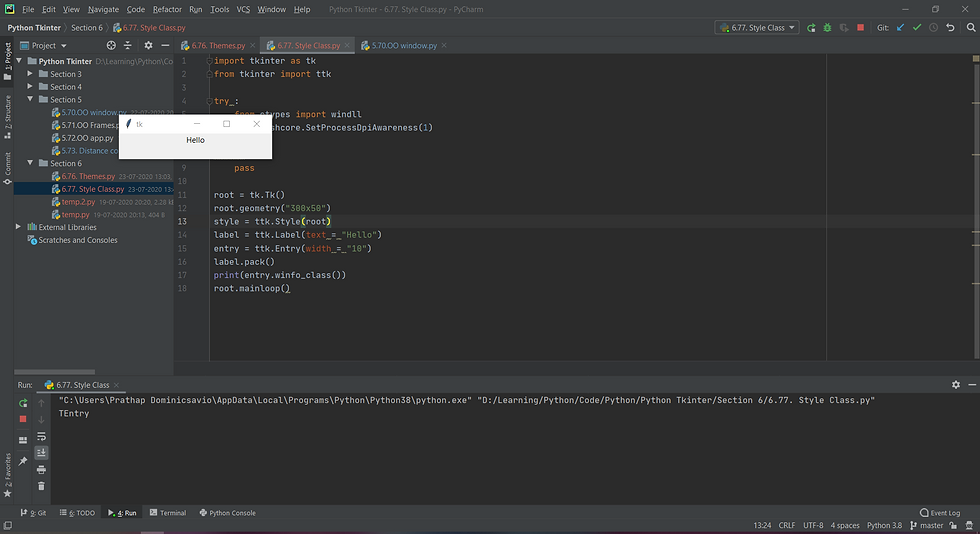
Task: Change CRLF line separator setting
Action: [787, 525]
